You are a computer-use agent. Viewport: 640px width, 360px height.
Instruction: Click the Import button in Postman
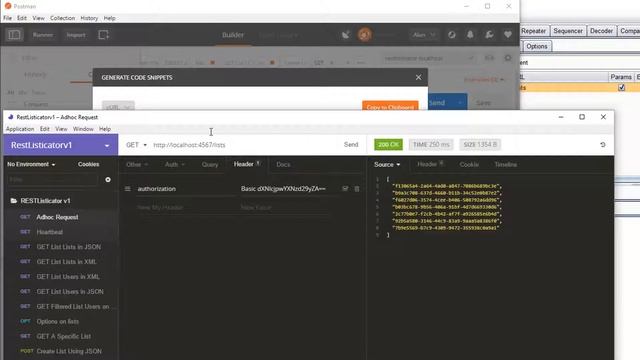tap(76, 35)
